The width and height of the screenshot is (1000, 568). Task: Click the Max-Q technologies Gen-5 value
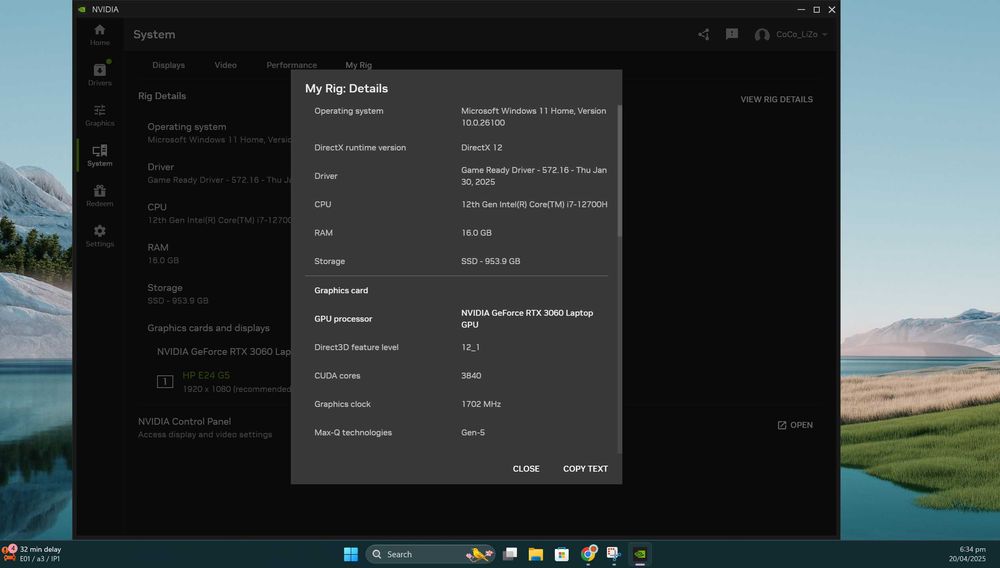point(473,432)
